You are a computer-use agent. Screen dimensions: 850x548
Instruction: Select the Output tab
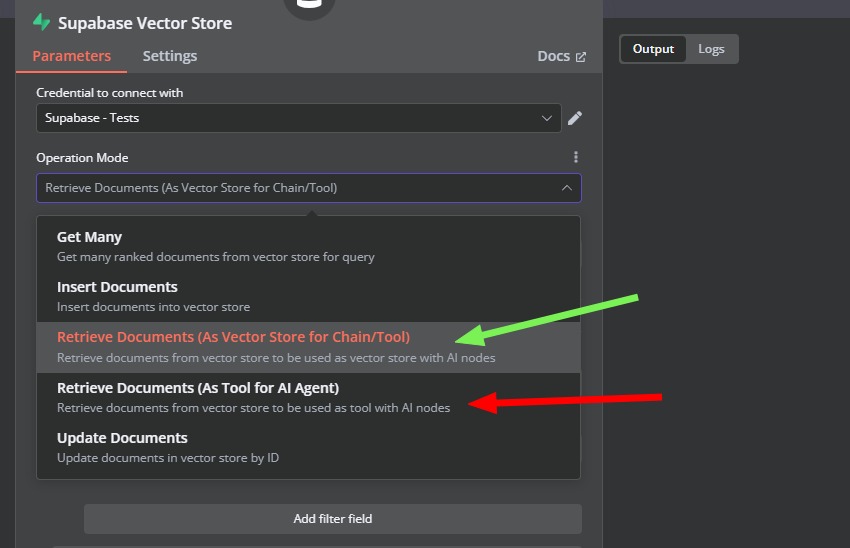point(653,49)
